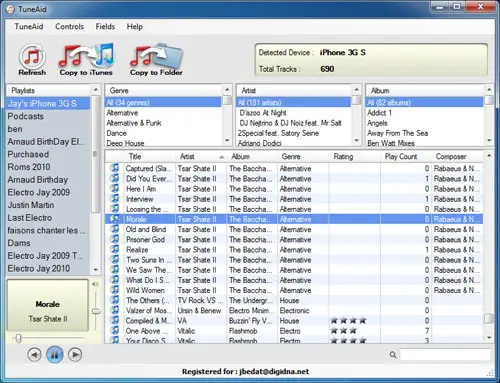Screen dimensions: 500x383
Task: Click the Genre list scroll down arrow
Action: (227, 140)
